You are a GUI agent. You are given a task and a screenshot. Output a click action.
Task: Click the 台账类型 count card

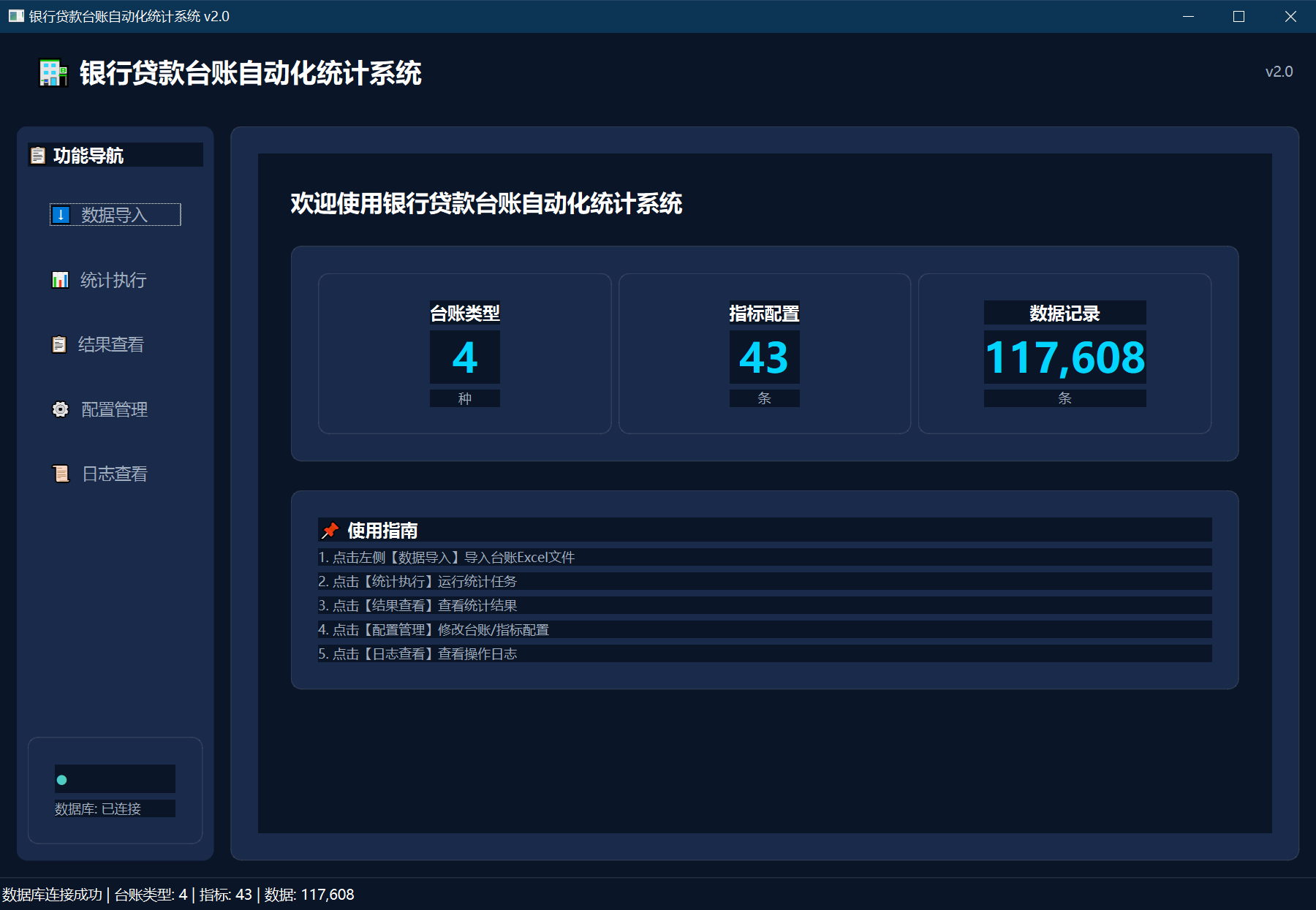pyautogui.click(x=465, y=354)
